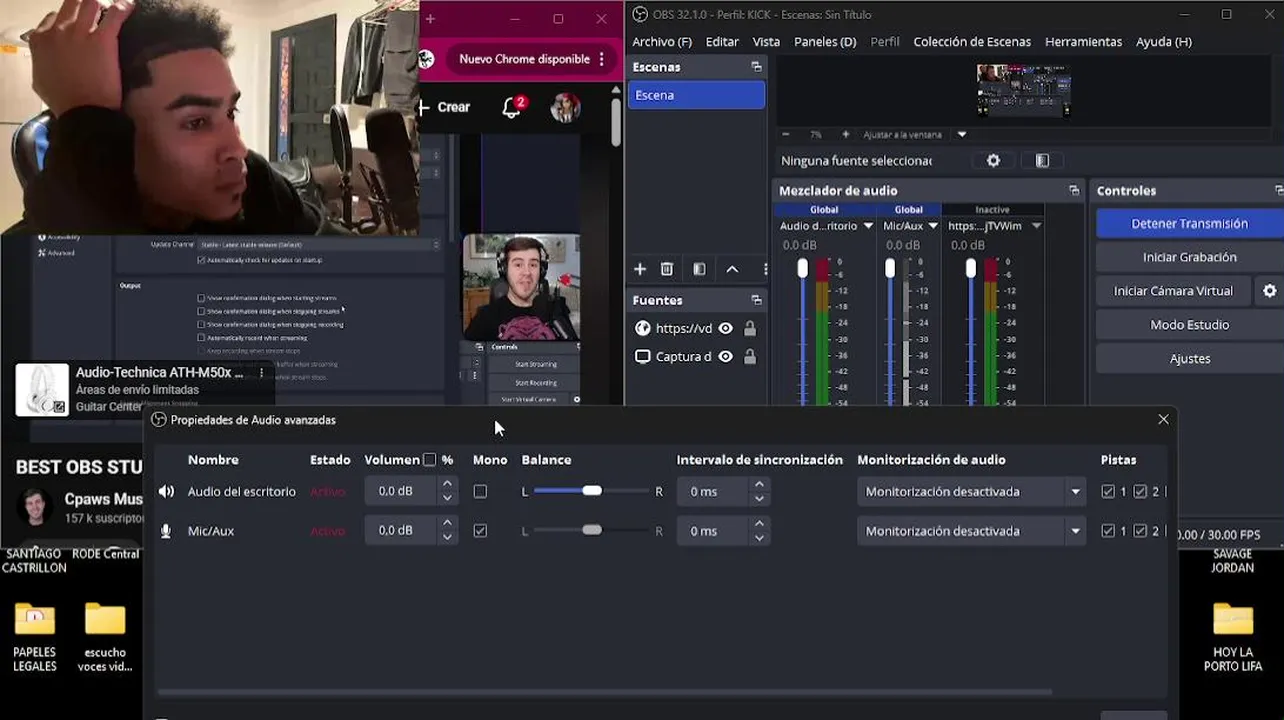The image size is (1284, 720).
Task: Open Editar menu
Action: 722,42
